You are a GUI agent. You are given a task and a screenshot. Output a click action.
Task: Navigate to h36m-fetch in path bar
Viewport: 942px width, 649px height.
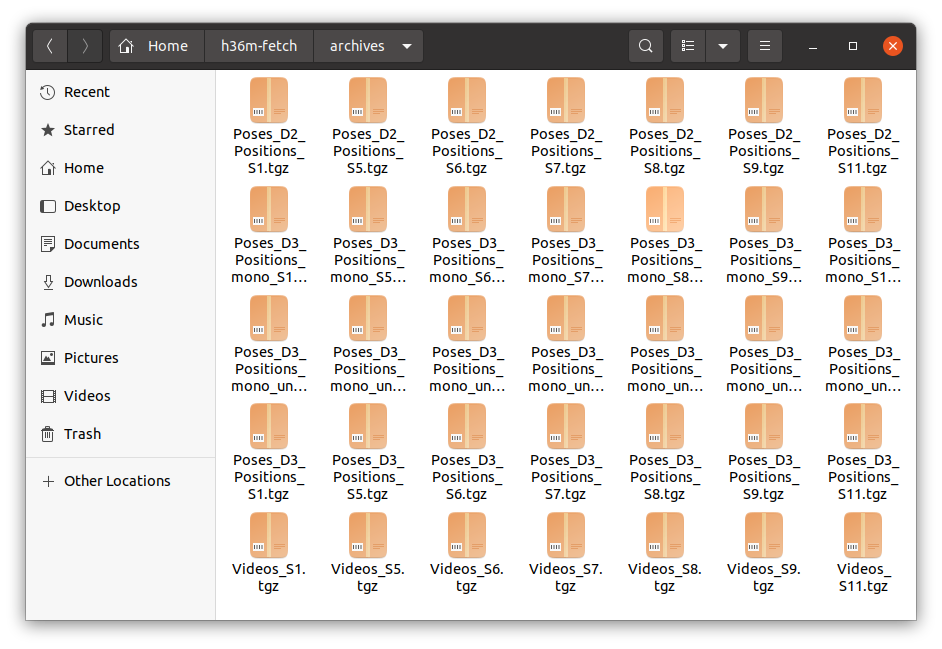pos(259,46)
